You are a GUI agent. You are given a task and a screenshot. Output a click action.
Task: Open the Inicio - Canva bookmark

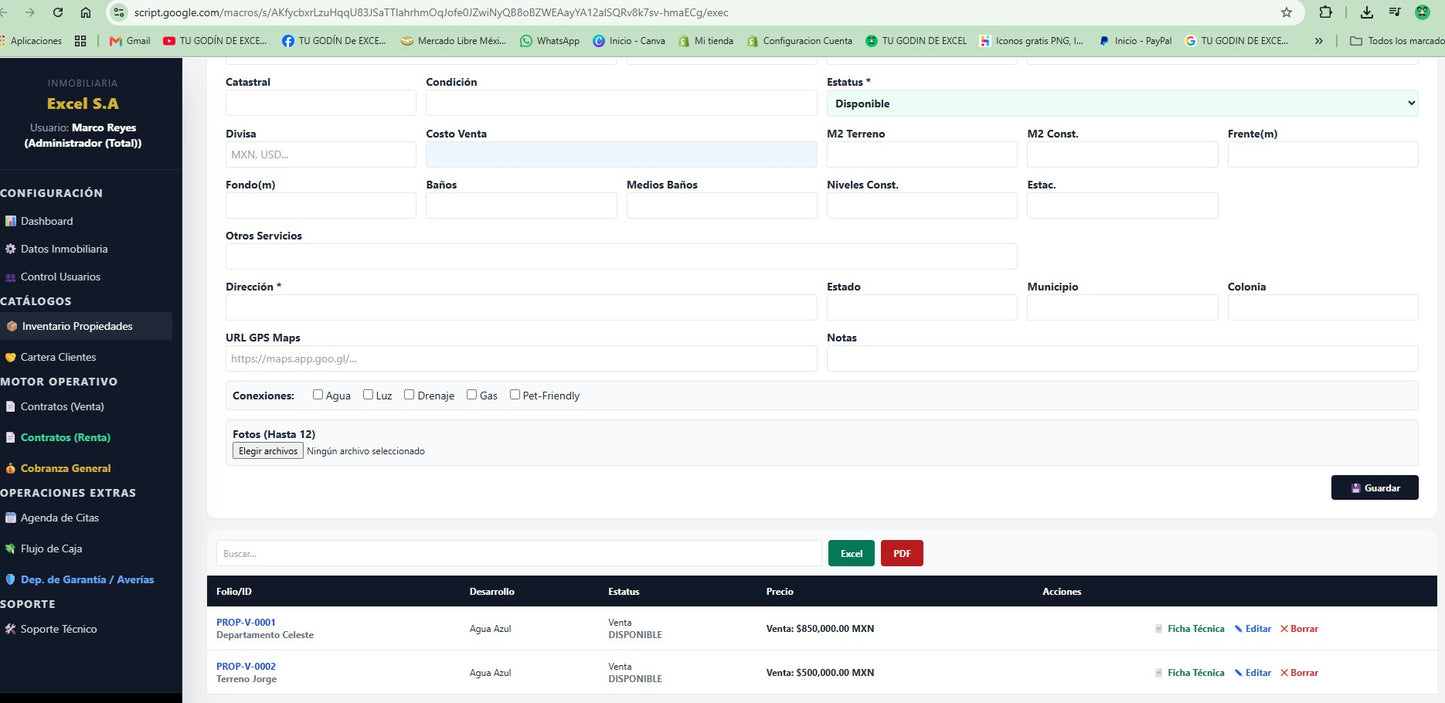pos(629,41)
